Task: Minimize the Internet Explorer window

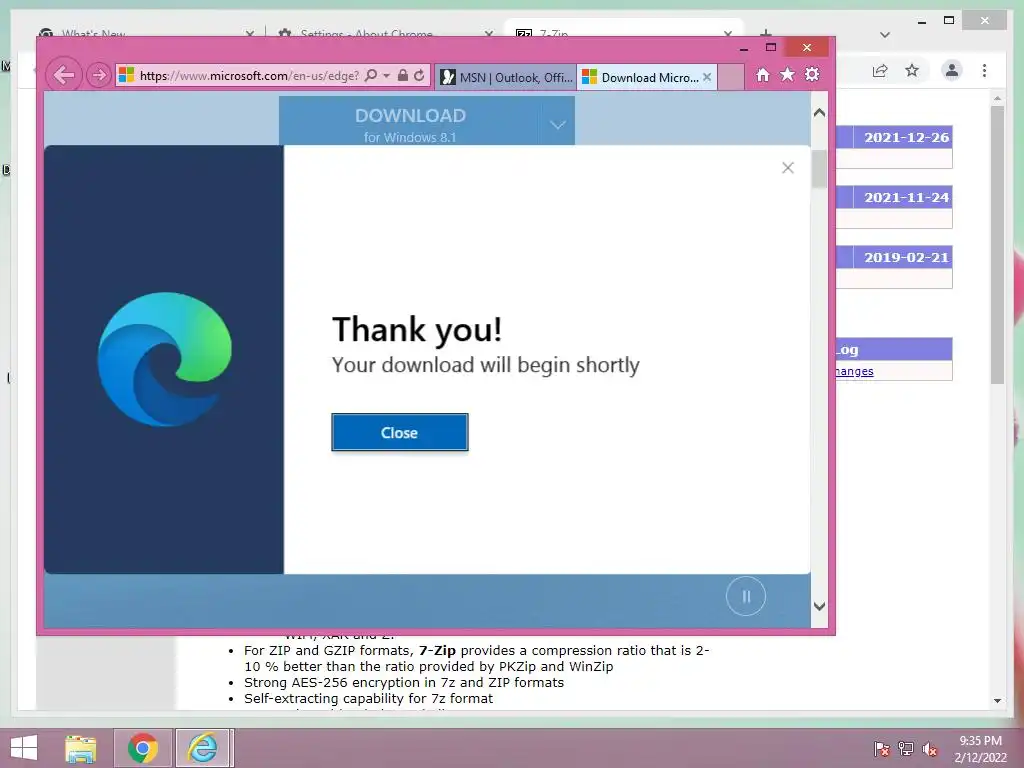Action: [744, 48]
